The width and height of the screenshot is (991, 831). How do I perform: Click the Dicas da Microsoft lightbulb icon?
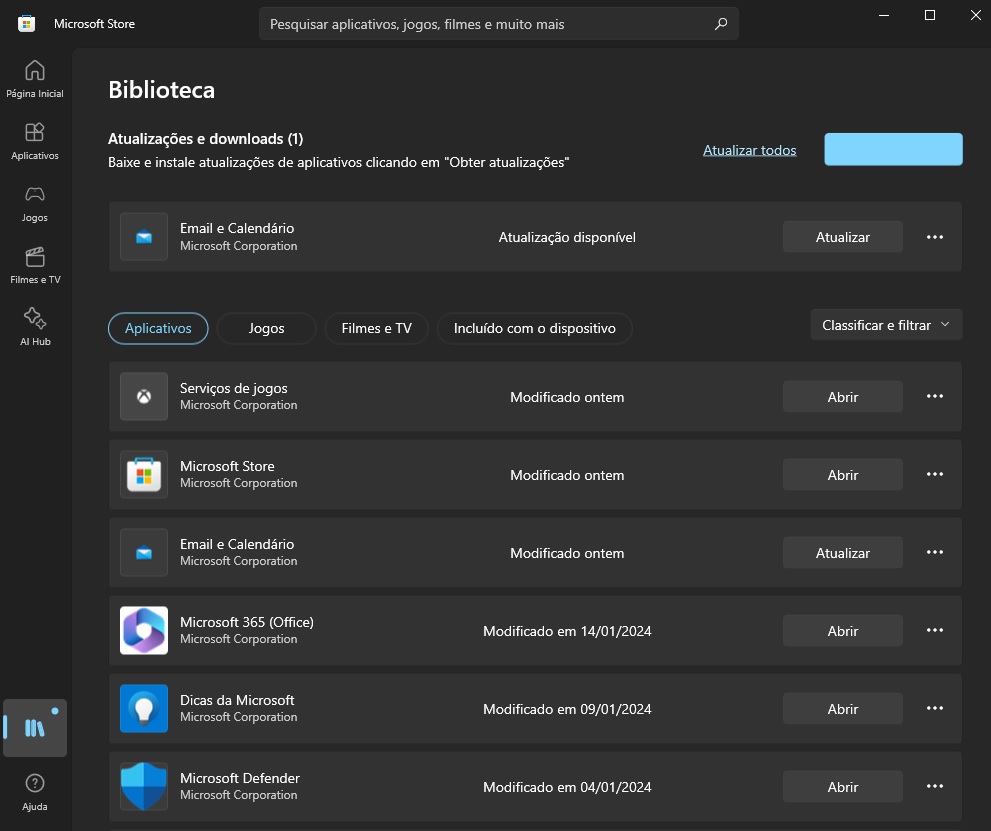click(144, 708)
